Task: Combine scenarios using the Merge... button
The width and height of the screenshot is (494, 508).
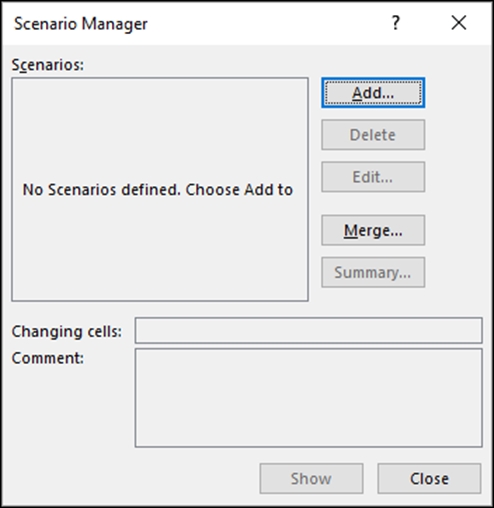Action: tap(373, 230)
